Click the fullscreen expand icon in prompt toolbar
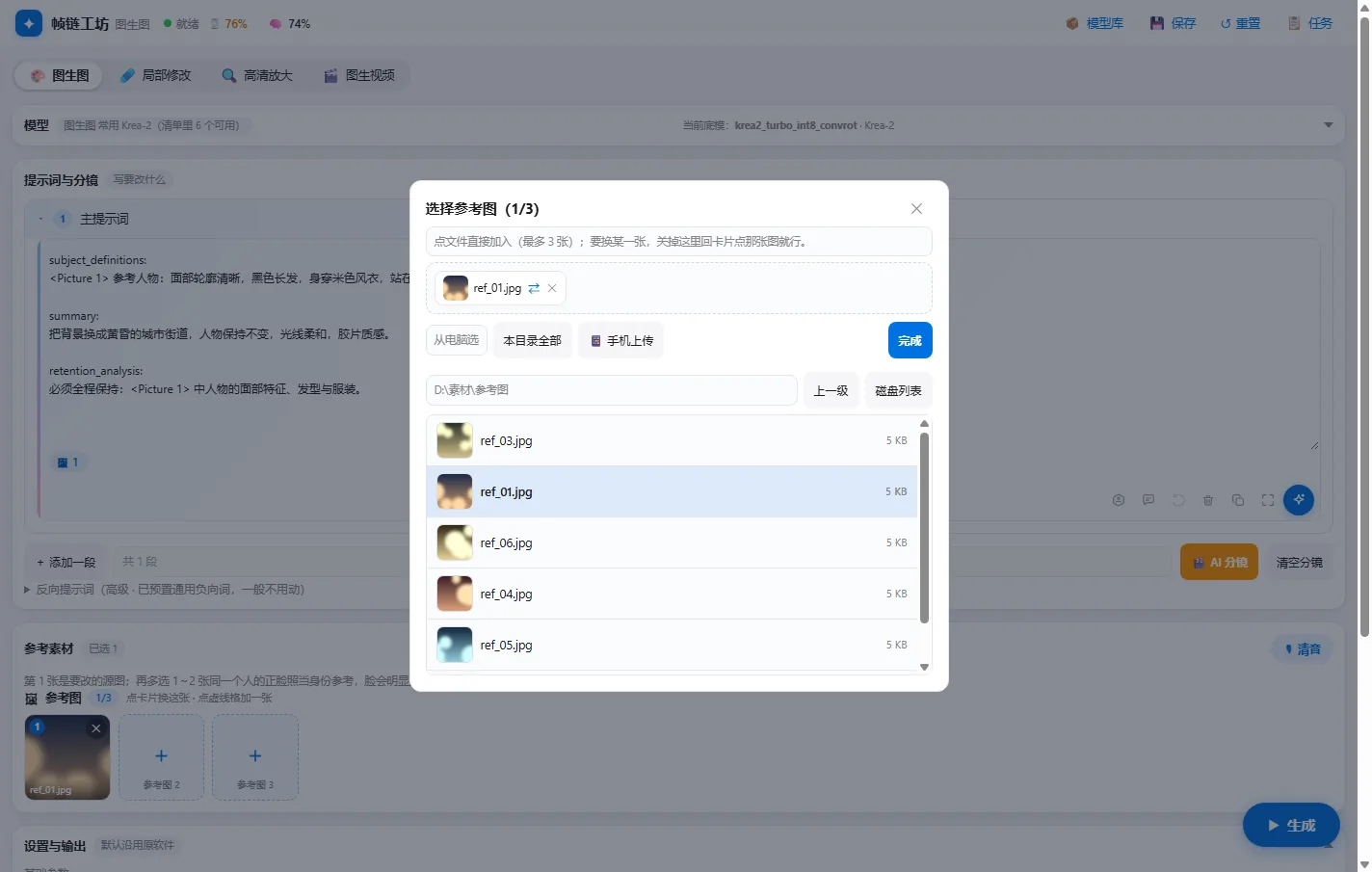Image resolution: width=1372 pixels, height=872 pixels. click(x=1268, y=500)
